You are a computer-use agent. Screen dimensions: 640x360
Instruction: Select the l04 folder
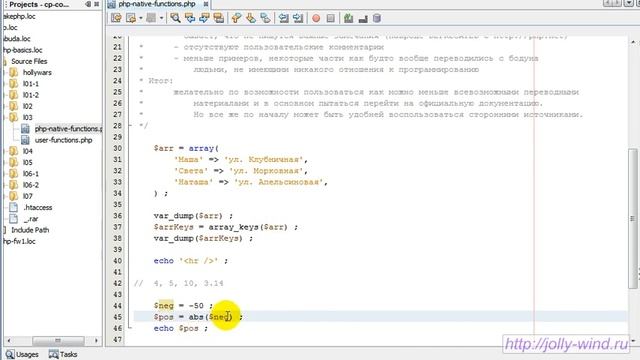tap(27, 151)
